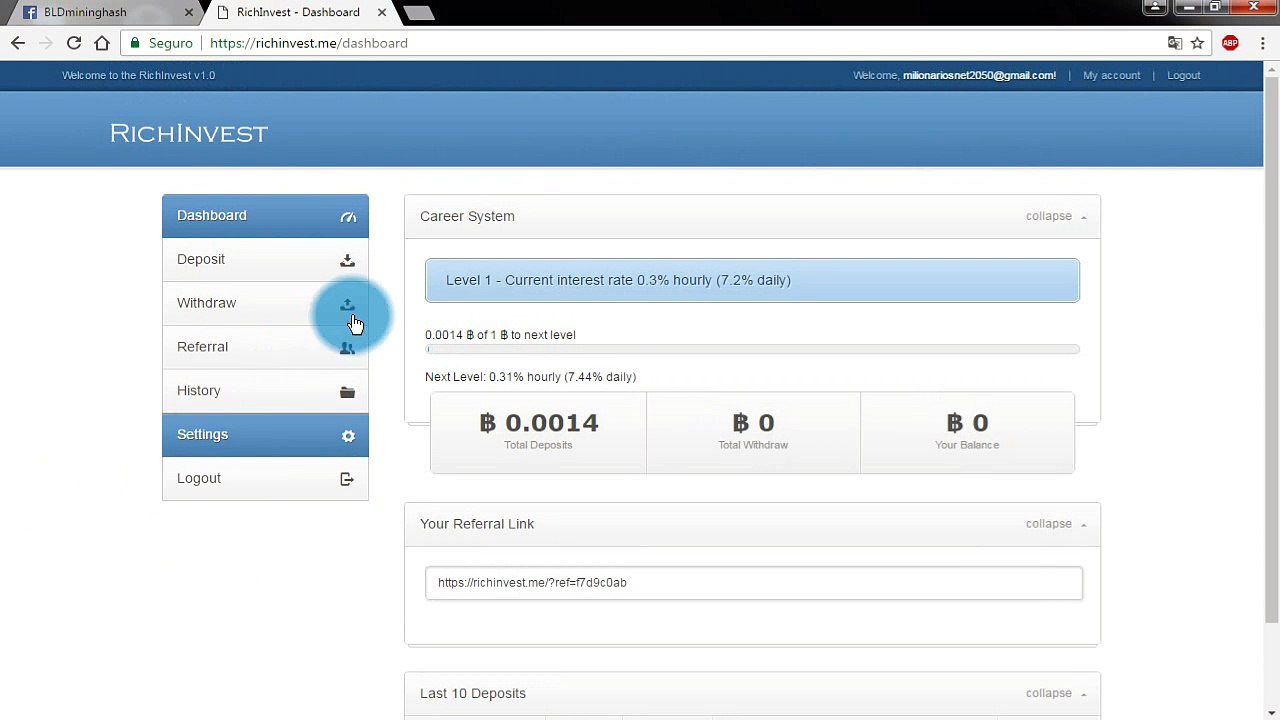The width and height of the screenshot is (1280, 720).
Task: Collapse the Your Referral Link panel
Action: click(x=1056, y=524)
